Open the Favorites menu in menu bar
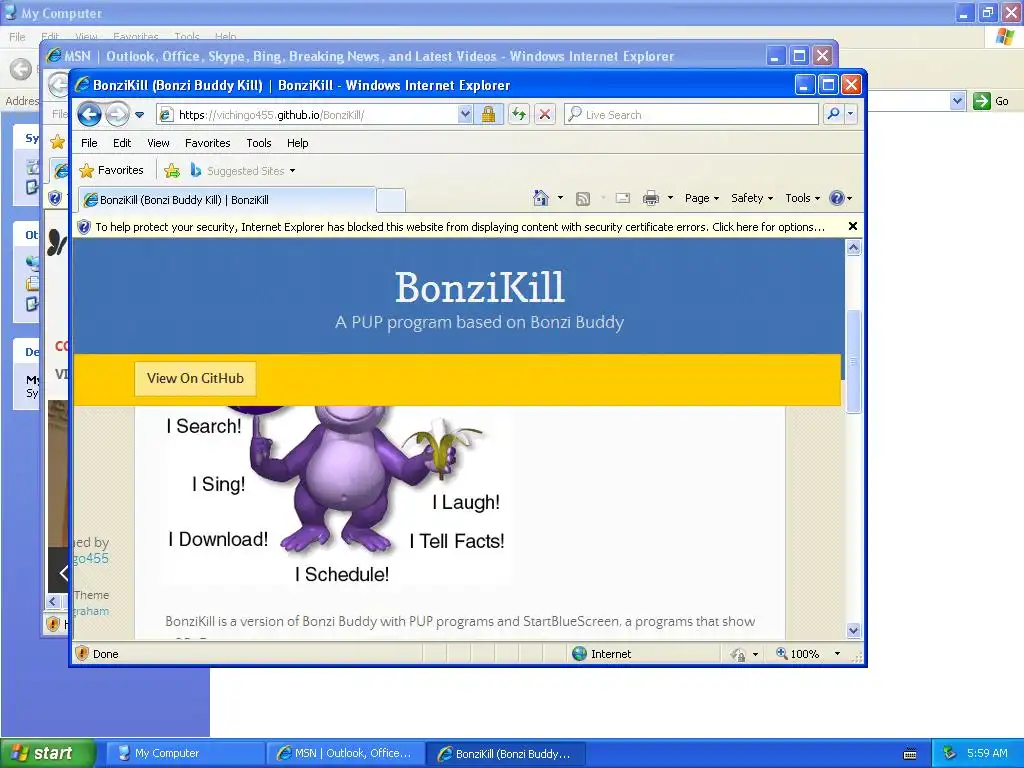 (x=207, y=143)
